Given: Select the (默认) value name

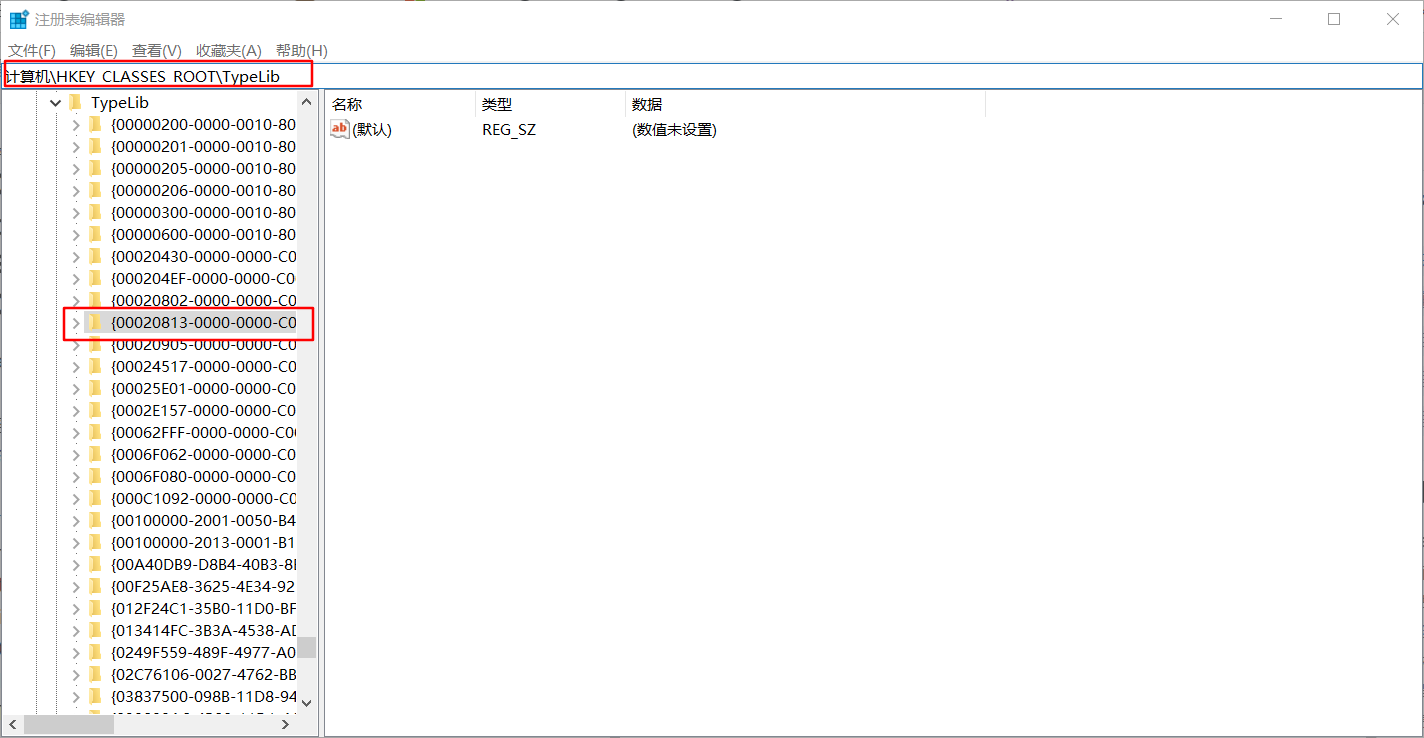Looking at the screenshot, I should click(372, 130).
